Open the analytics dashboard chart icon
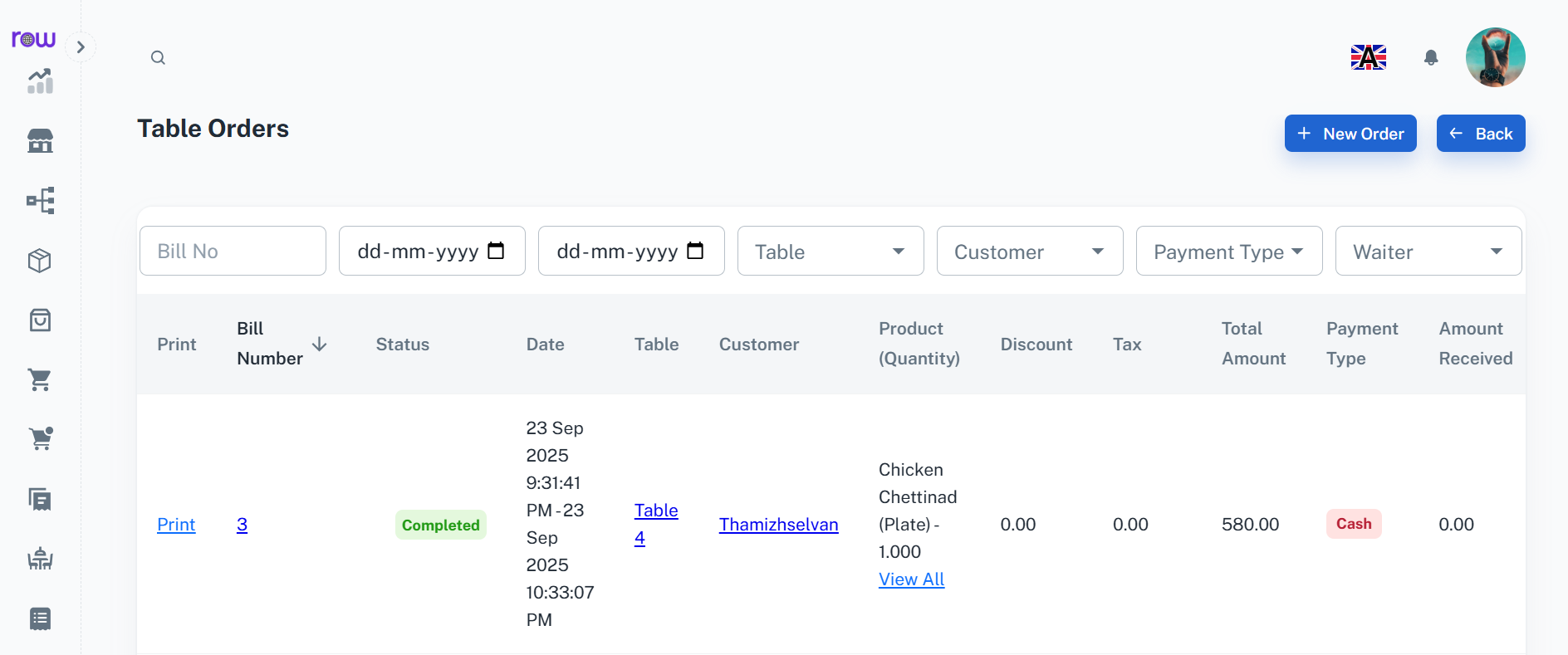Viewport: 1568px width, 655px height. click(x=40, y=81)
